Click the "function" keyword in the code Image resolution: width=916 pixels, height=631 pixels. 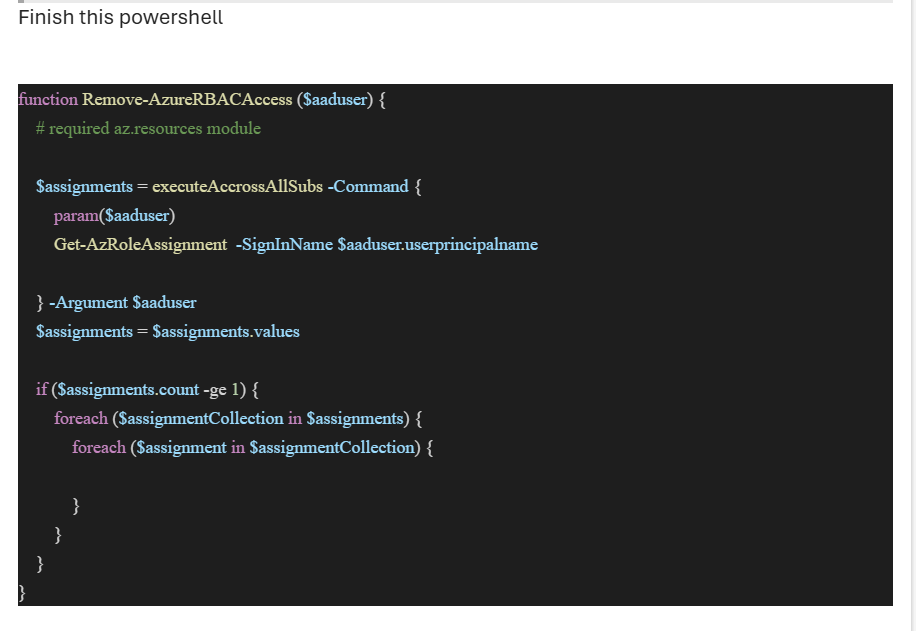(x=48, y=99)
